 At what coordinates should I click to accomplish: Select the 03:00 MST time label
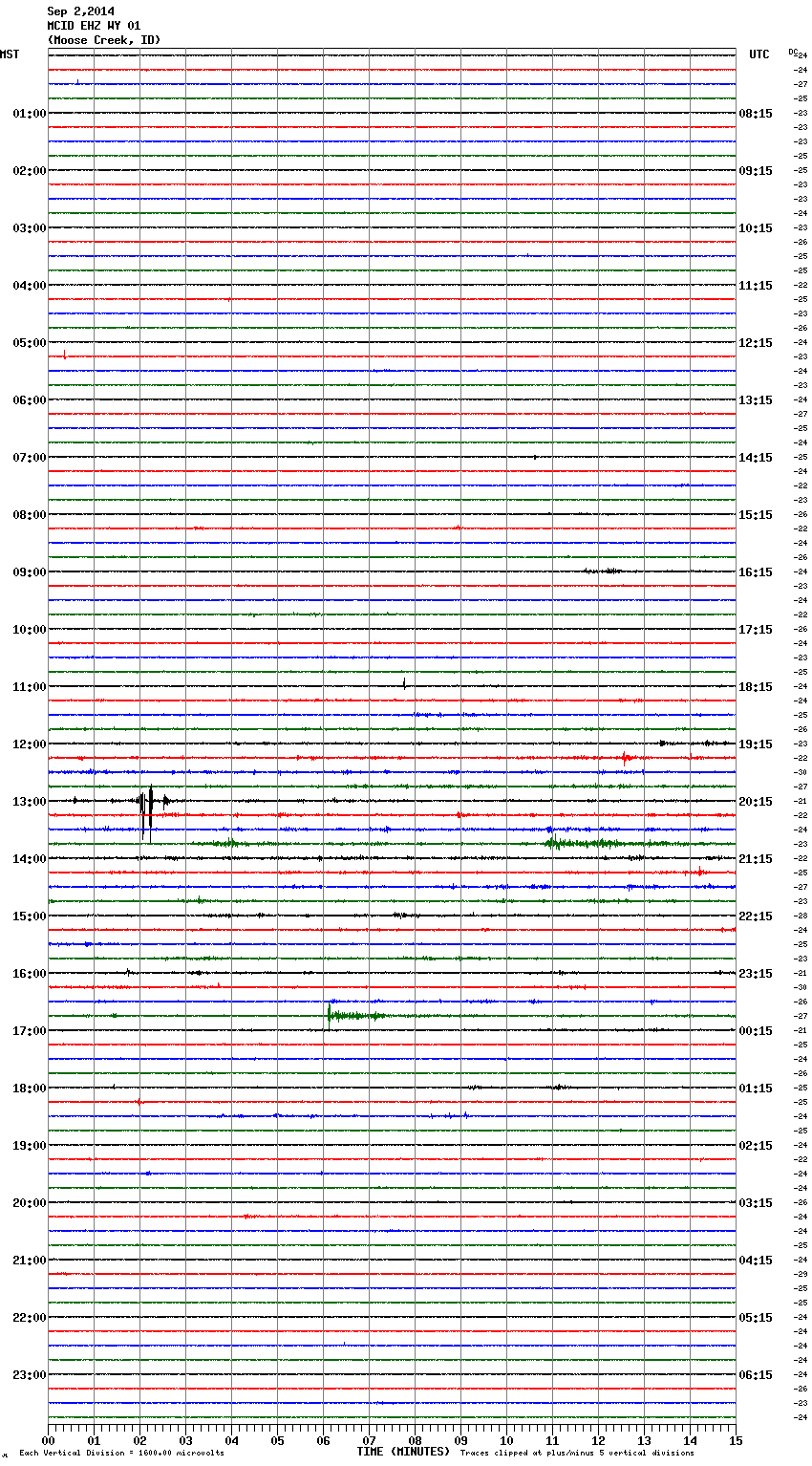coord(29,228)
